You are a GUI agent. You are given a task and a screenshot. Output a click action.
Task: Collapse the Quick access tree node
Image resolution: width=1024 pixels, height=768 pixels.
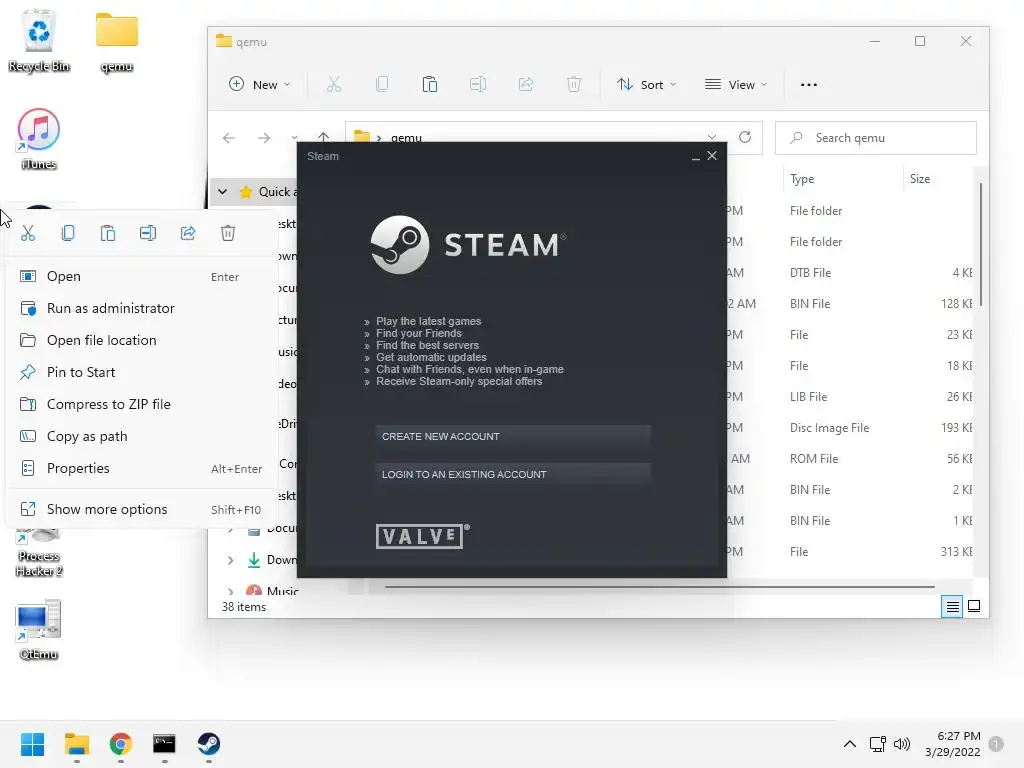coord(223,192)
